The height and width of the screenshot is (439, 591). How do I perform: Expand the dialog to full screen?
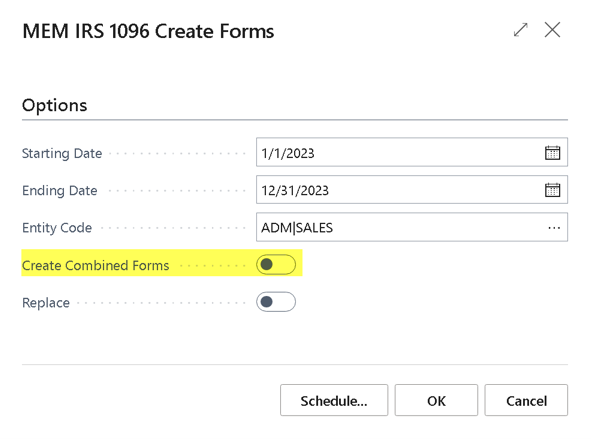(x=521, y=30)
